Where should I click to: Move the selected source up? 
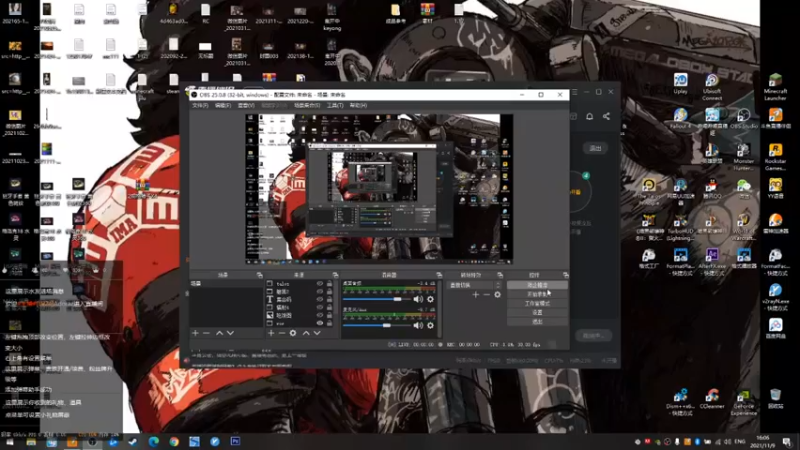click(306, 333)
